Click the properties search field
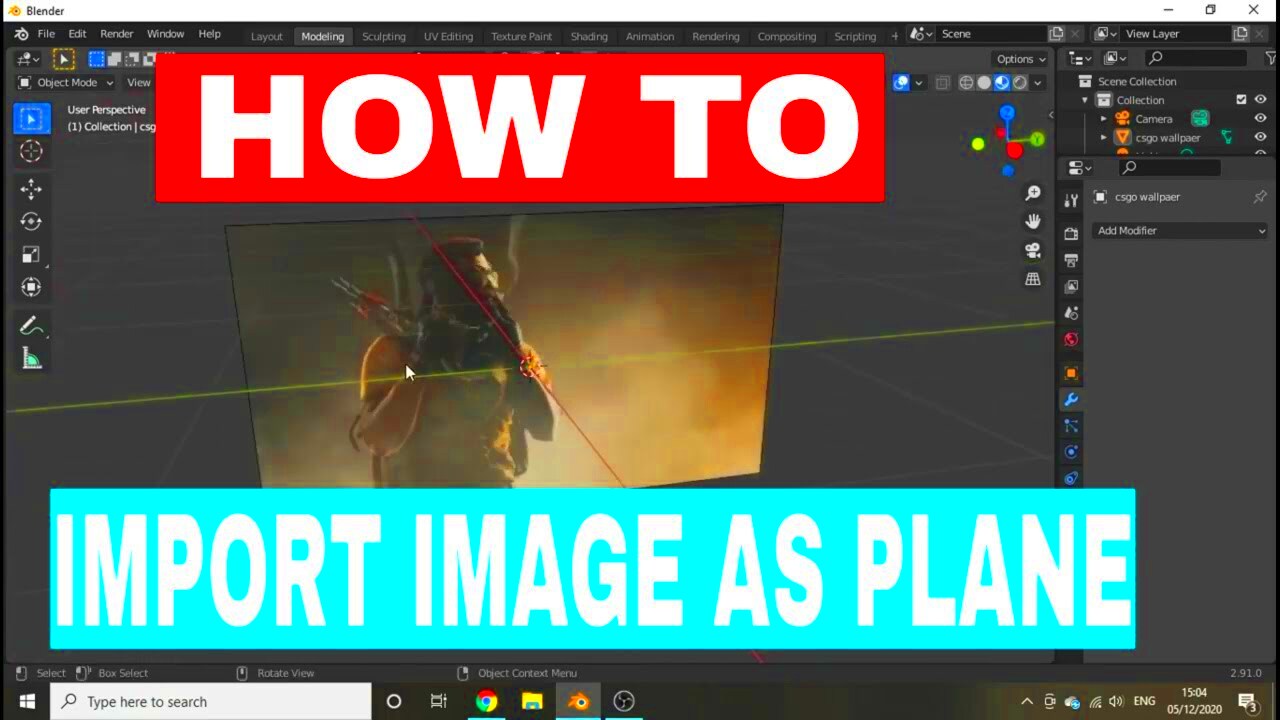This screenshot has height=720, width=1280. click(x=1168, y=168)
